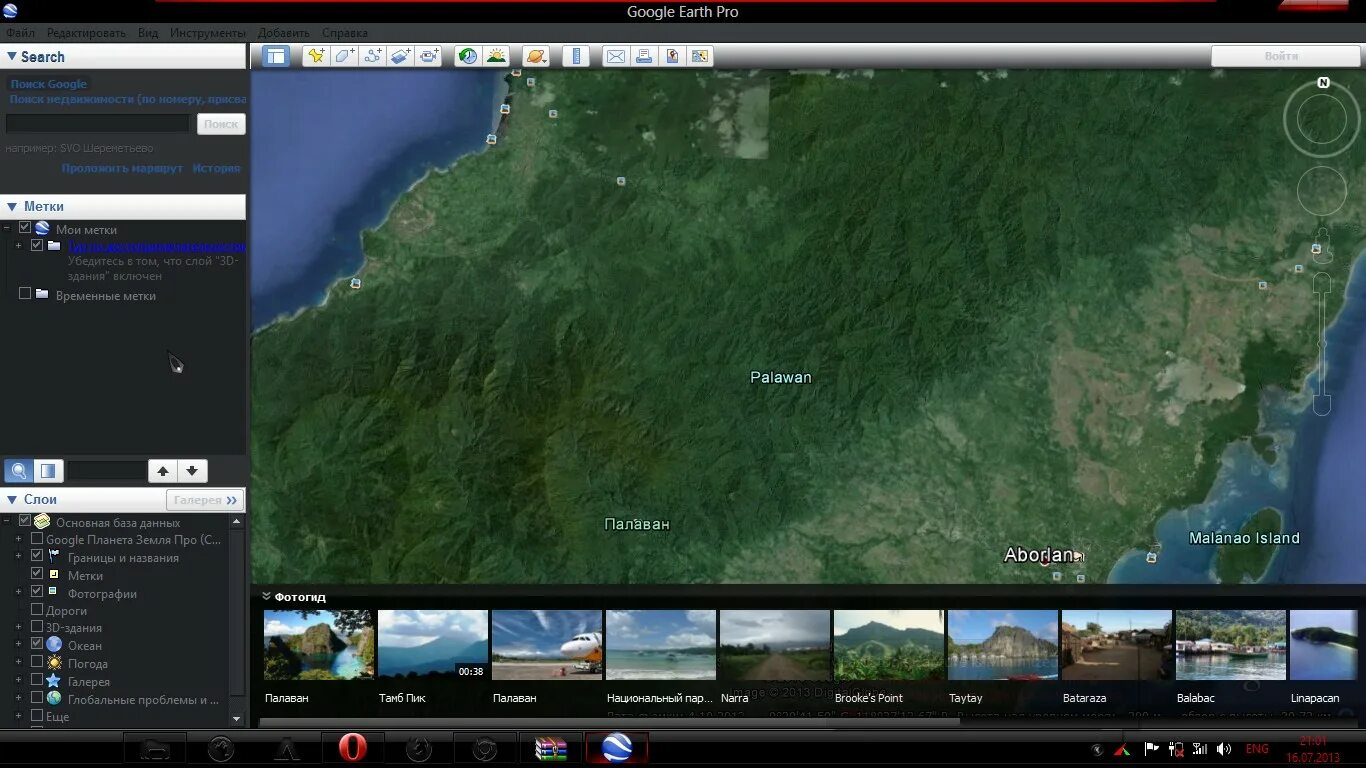Open the История search history link

(216, 168)
